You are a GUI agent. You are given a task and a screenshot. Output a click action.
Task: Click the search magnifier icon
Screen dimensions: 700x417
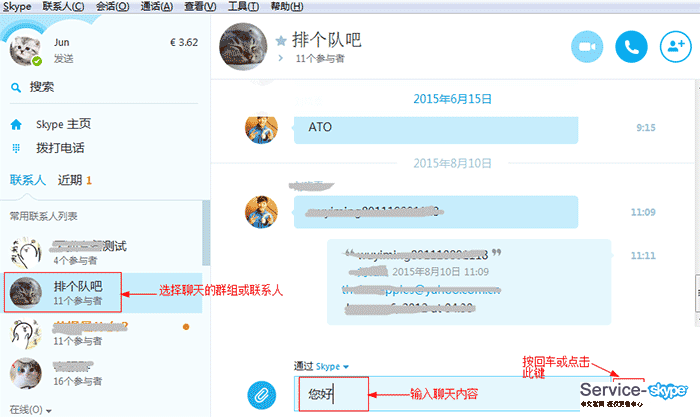coord(15,87)
